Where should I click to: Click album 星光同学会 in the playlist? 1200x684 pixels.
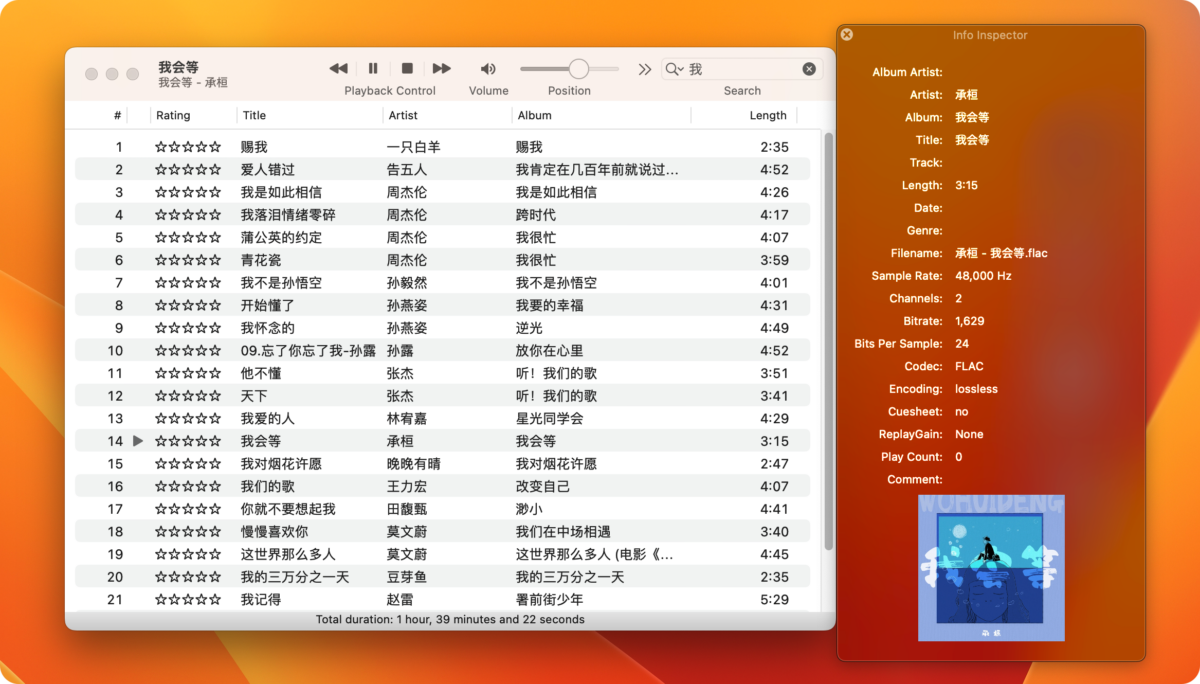click(x=549, y=418)
